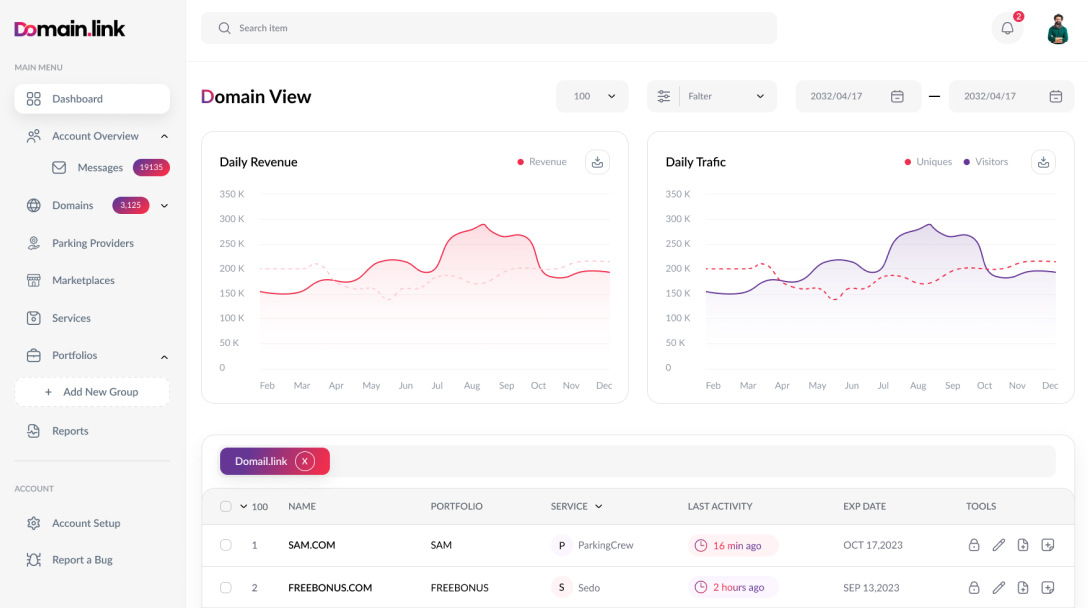Screen dimensions: 1088x608
Task: Open the Falter filter dropdown
Action: point(712,96)
